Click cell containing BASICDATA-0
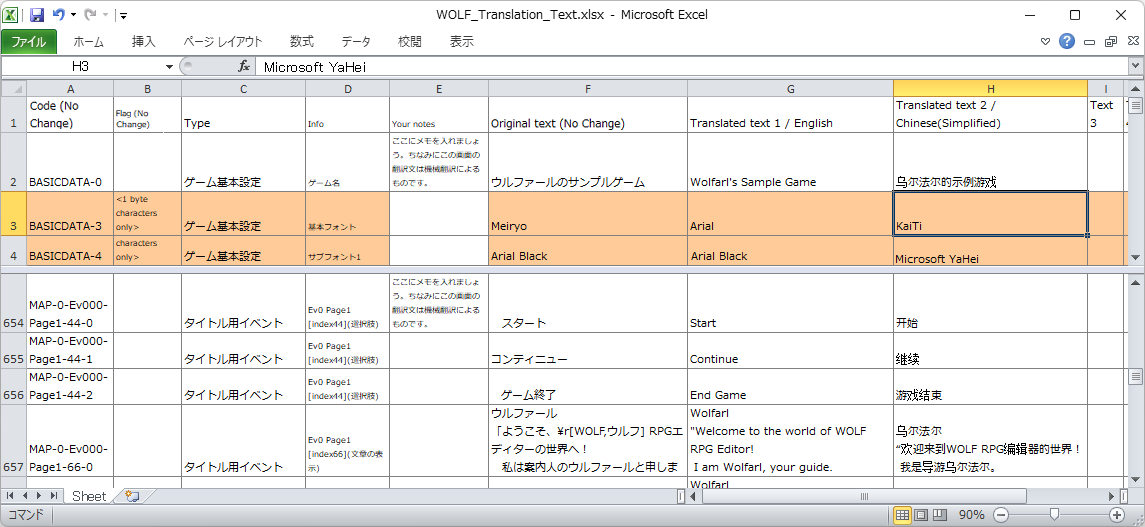The height and width of the screenshot is (527, 1145). [70, 162]
